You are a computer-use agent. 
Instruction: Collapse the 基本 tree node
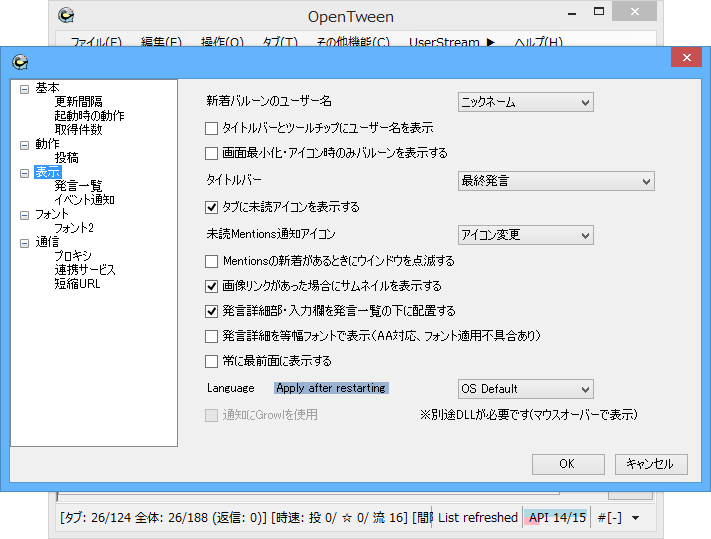click(x=24, y=89)
